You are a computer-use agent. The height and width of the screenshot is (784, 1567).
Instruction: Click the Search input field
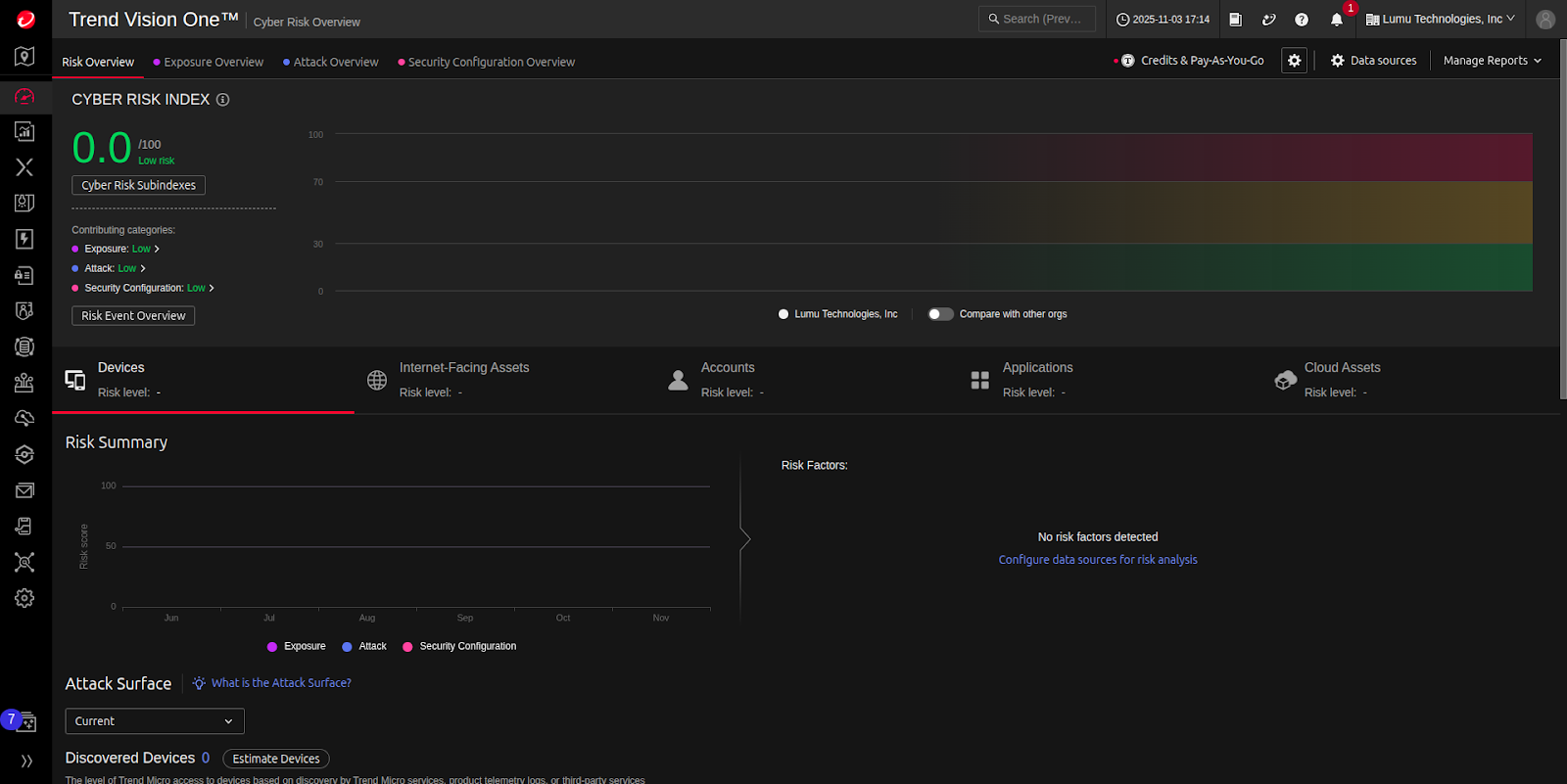[x=1037, y=19]
